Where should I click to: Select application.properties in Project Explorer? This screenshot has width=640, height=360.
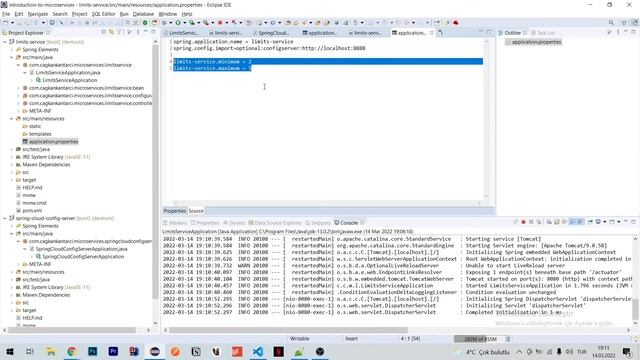[x=50, y=142]
